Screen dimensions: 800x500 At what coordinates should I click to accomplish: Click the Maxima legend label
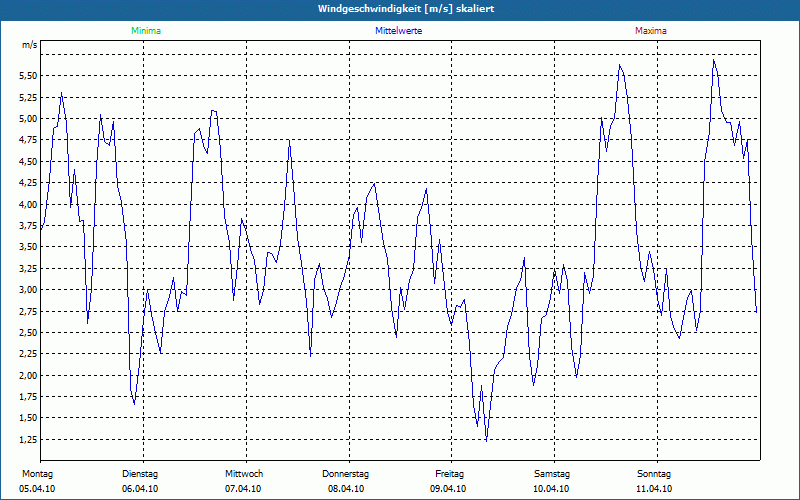(651, 31)
